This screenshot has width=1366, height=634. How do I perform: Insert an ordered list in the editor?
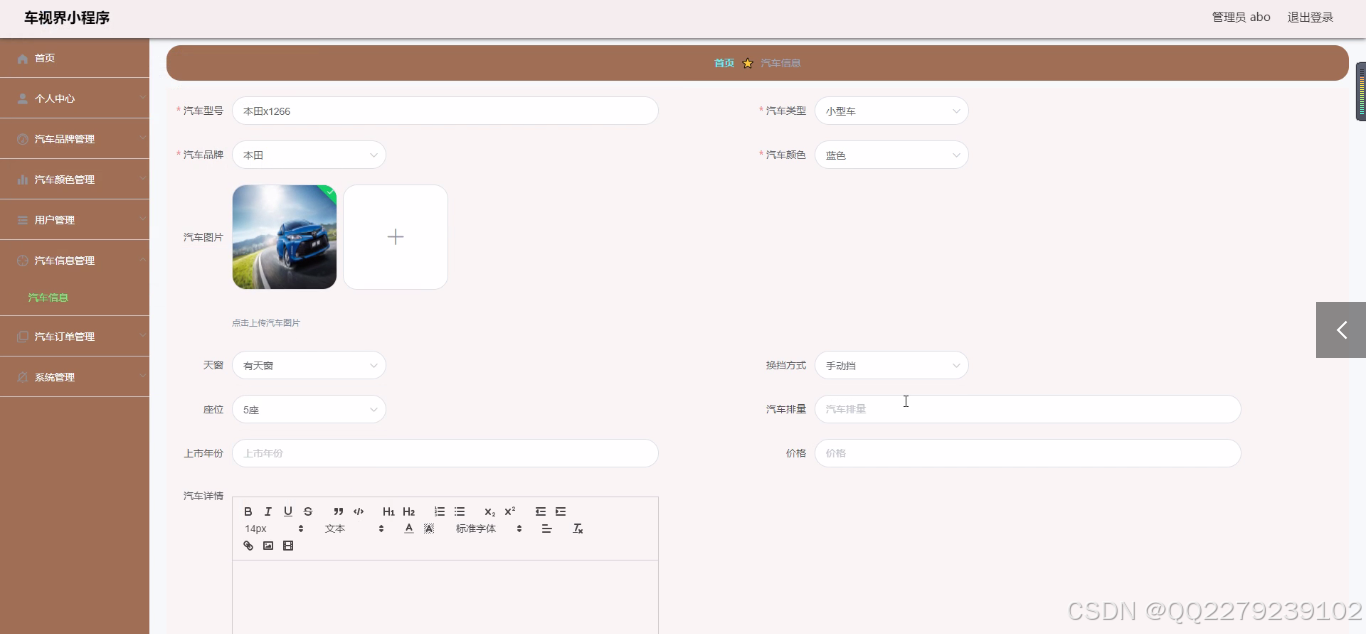coord(440,511)
